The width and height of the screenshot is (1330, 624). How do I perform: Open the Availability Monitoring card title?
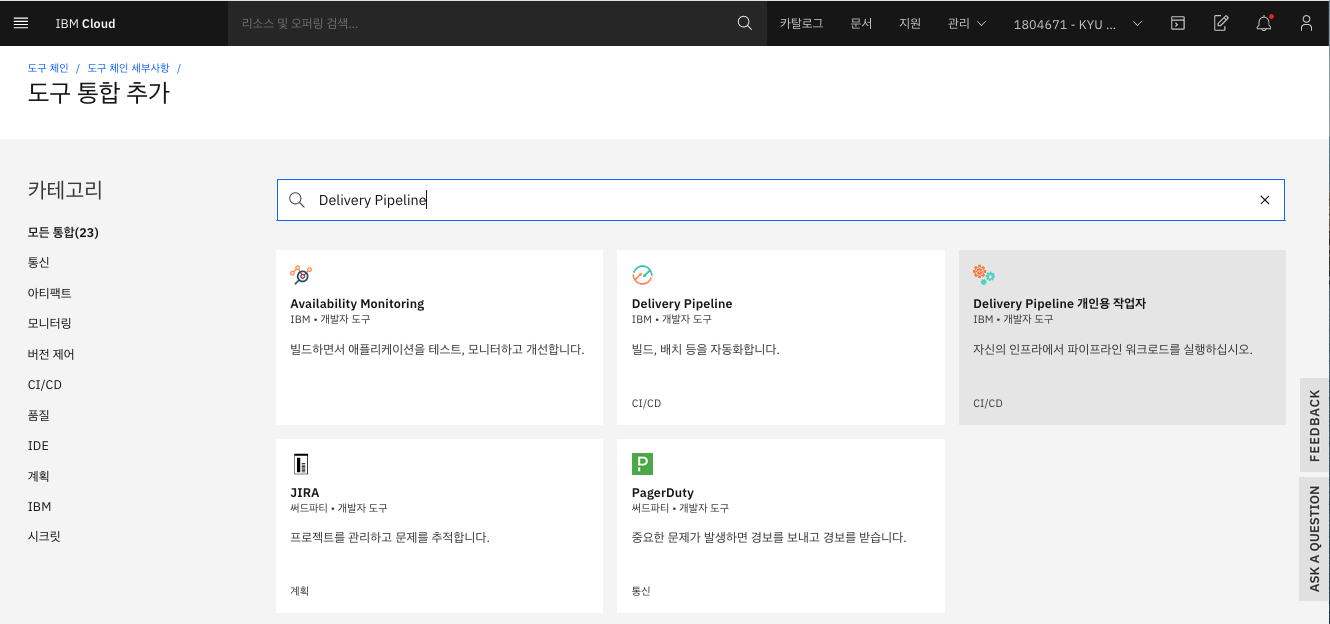coord(357,303)
